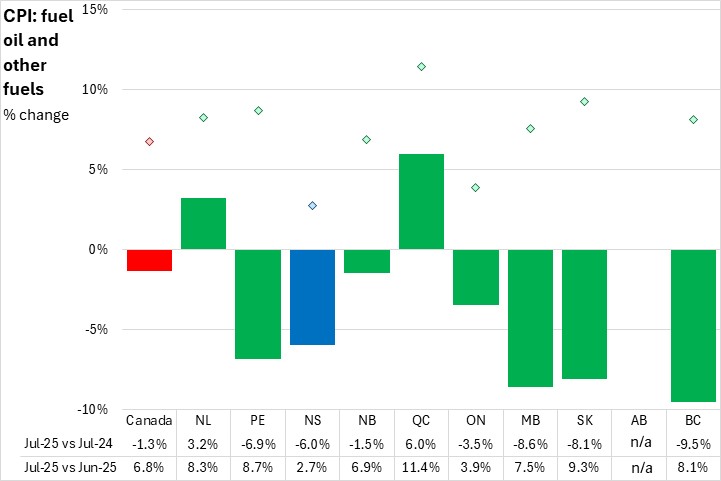Click the BC diamond marker
Viewport: 721px width, 481px height.
click(693, 120)
